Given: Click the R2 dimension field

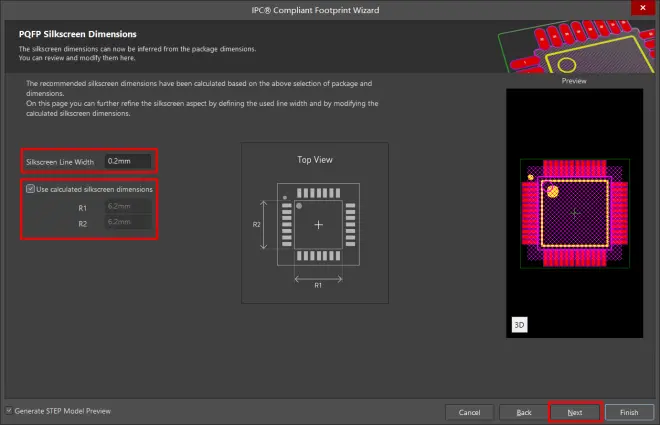Looking at the screenshot, I should 128,222.
